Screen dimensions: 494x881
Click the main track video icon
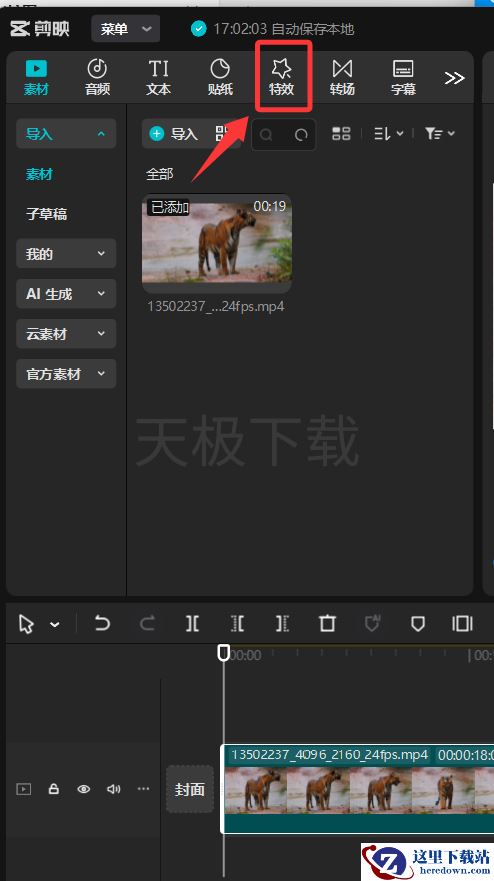pyautogui.click(x=24, y=789)
